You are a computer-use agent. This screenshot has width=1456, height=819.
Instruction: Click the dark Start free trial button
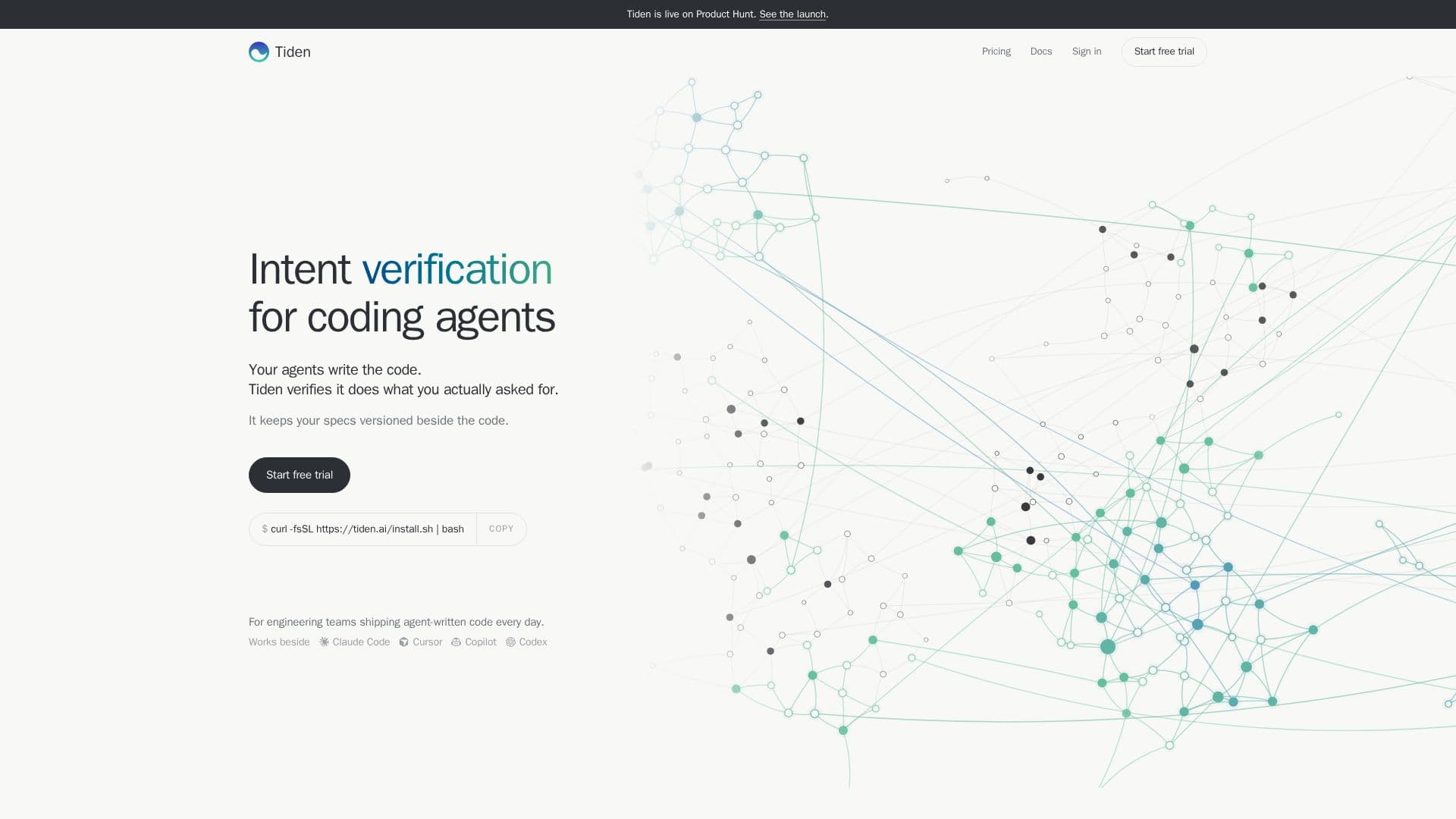point(300,475)
